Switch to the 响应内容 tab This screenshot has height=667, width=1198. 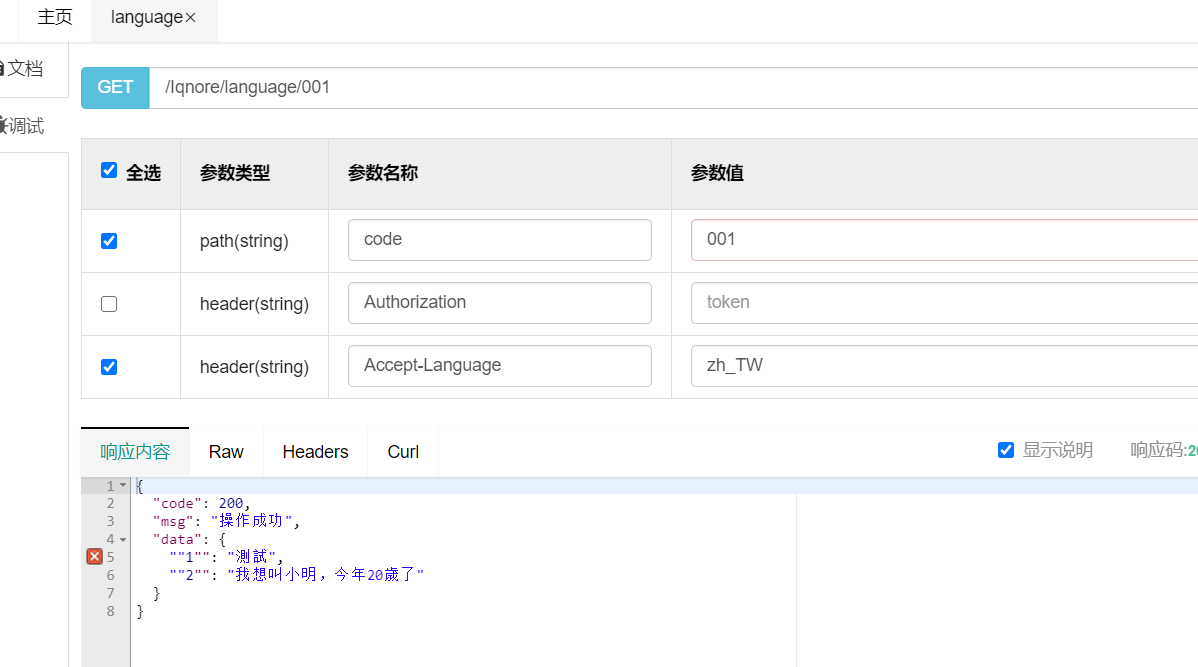pyautogui.click(x=135, y=452)
